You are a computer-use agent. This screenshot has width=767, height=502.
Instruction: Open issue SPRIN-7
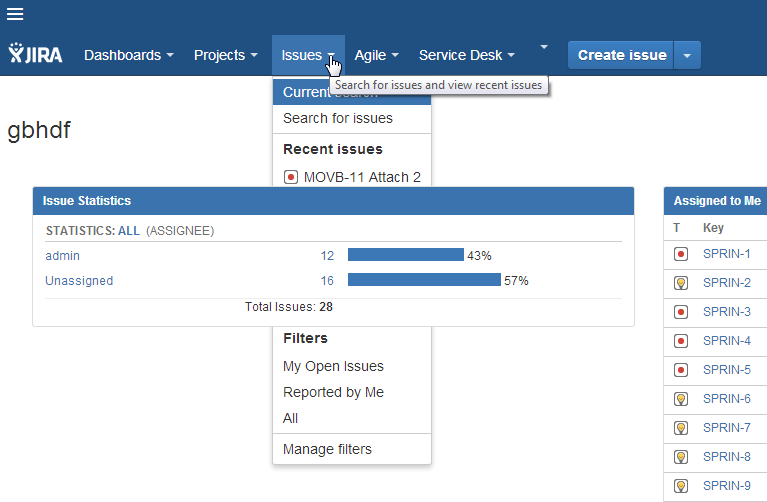point(726,428)
